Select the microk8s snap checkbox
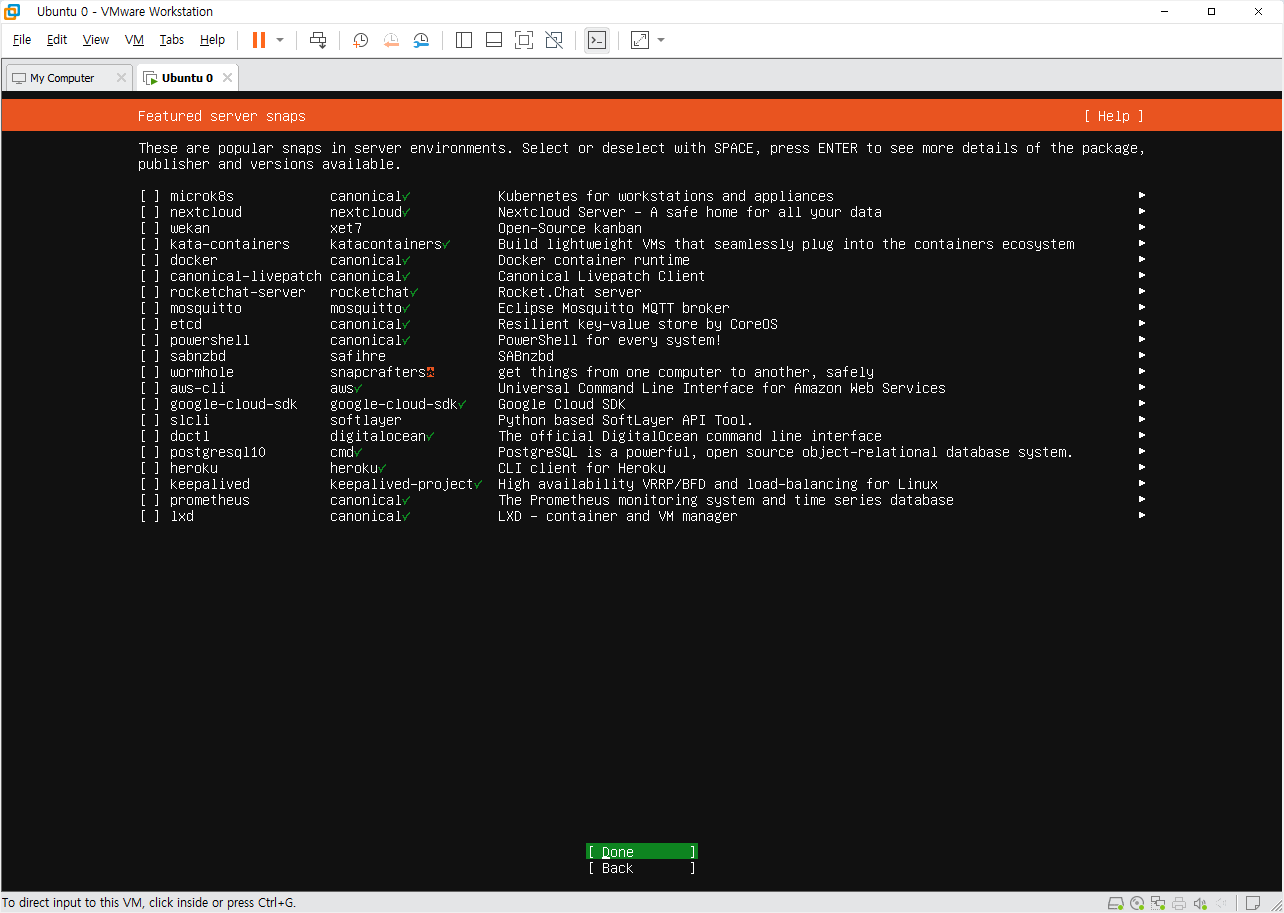The height and width of the screenshot is (913, 1284). [x=150, y=196]
